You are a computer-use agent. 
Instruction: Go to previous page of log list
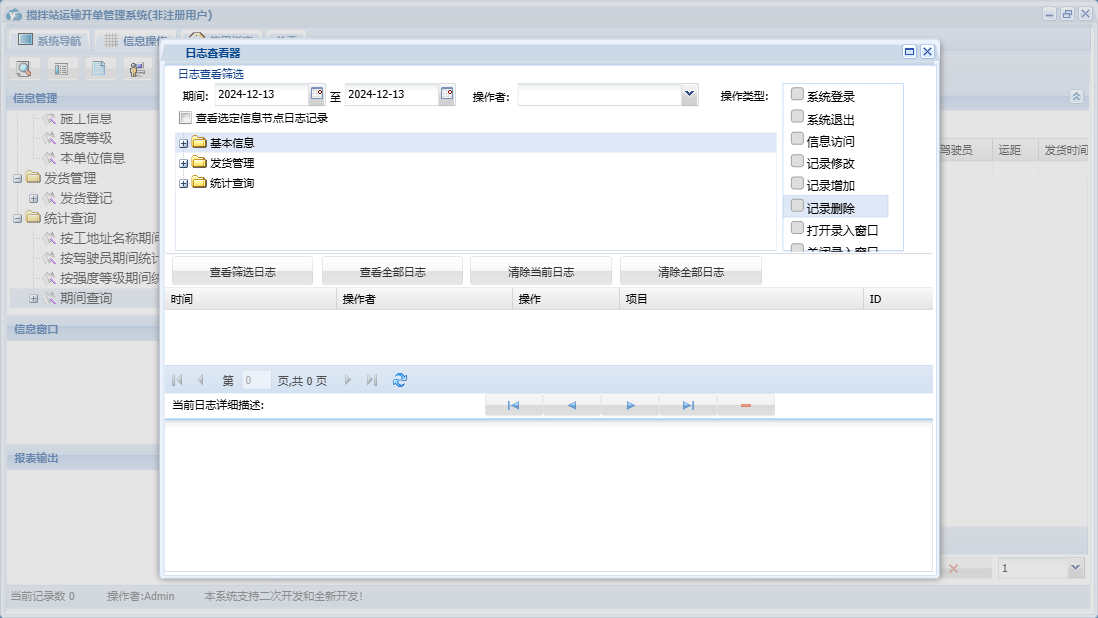200,380
